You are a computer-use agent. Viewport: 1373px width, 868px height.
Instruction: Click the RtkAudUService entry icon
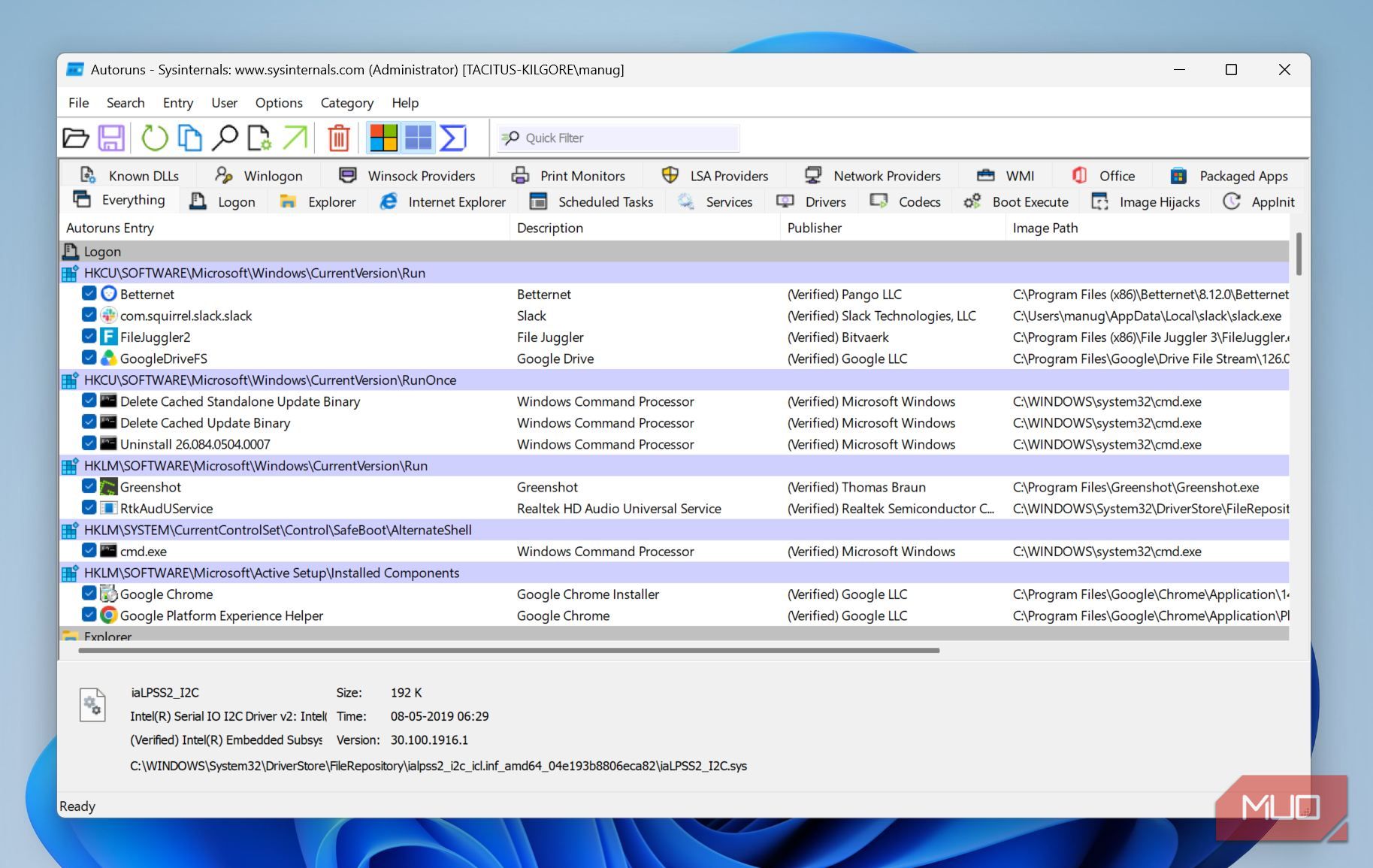[x=109, y=508]
